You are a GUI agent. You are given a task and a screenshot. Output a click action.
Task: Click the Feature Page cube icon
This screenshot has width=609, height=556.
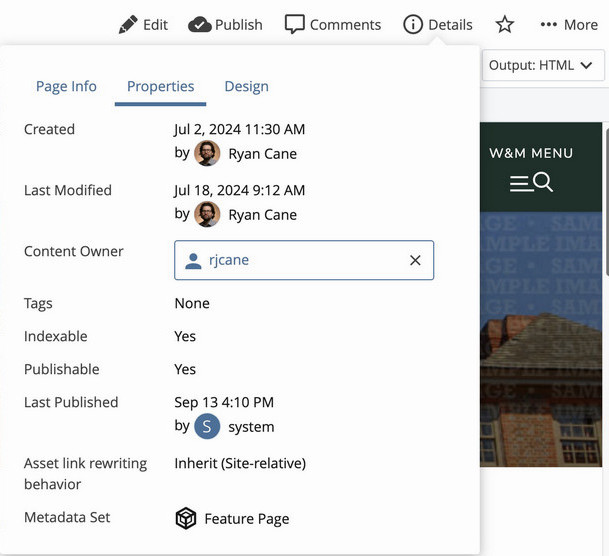coord(186,518)
